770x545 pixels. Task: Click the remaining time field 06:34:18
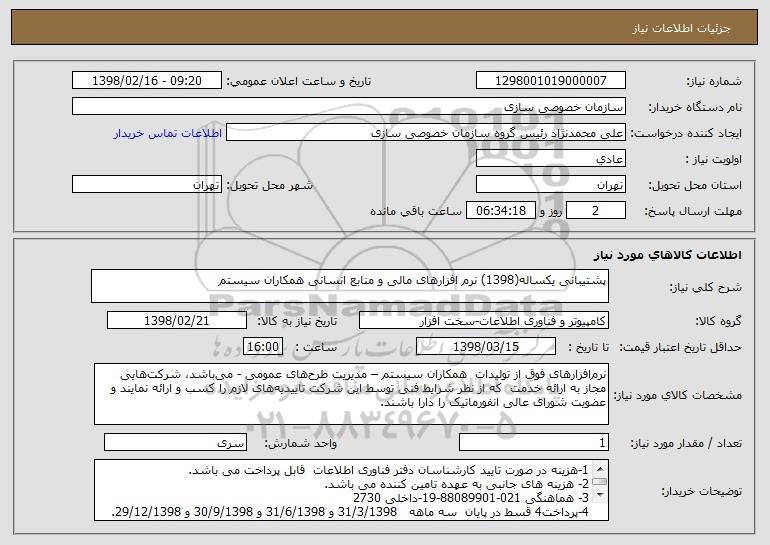[x=500, y=211]
